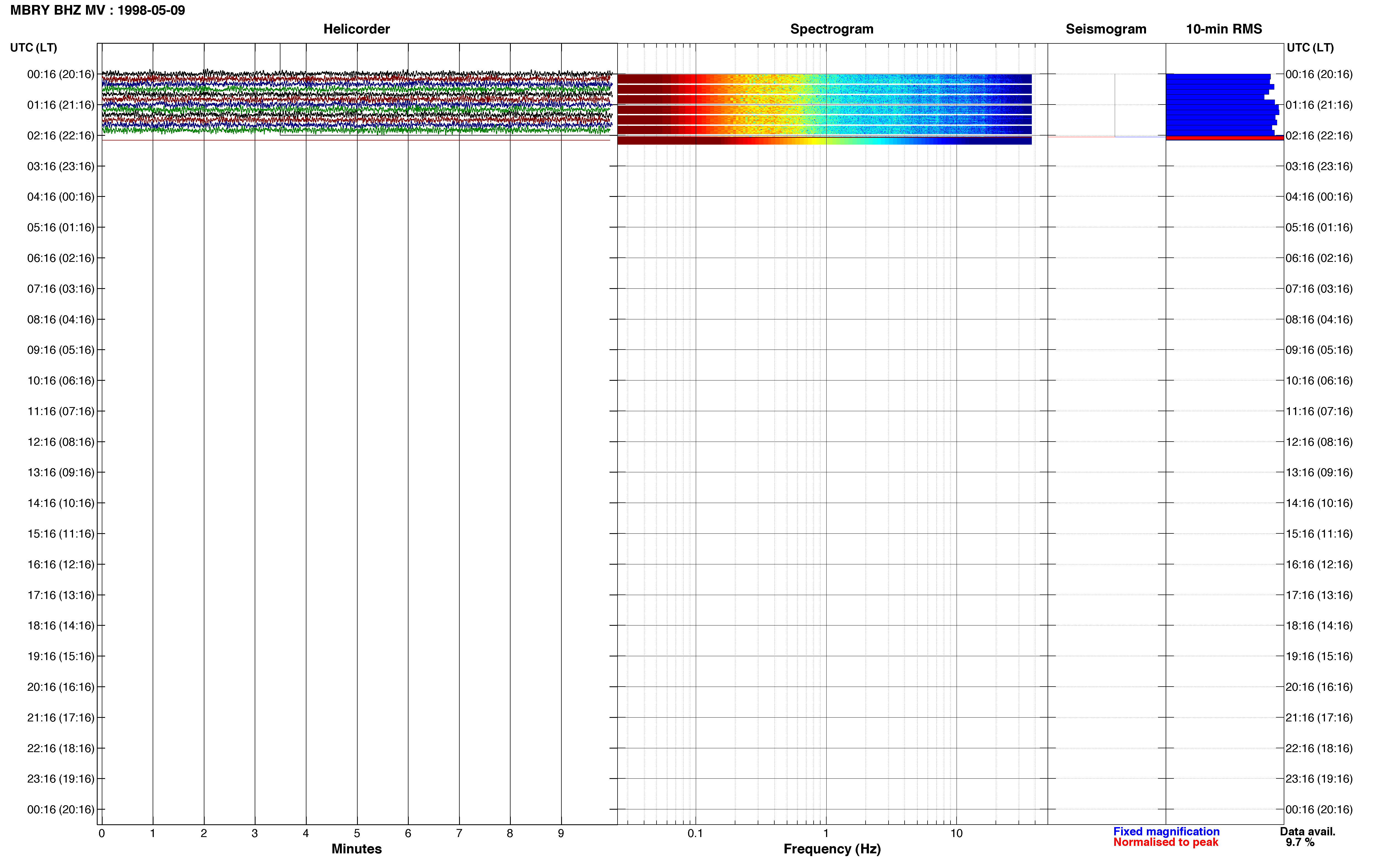This screenshot has width=1388, height=868.
Task: Click the '1' tick on the Frequency axis
Action: click(x=826, y=833)
